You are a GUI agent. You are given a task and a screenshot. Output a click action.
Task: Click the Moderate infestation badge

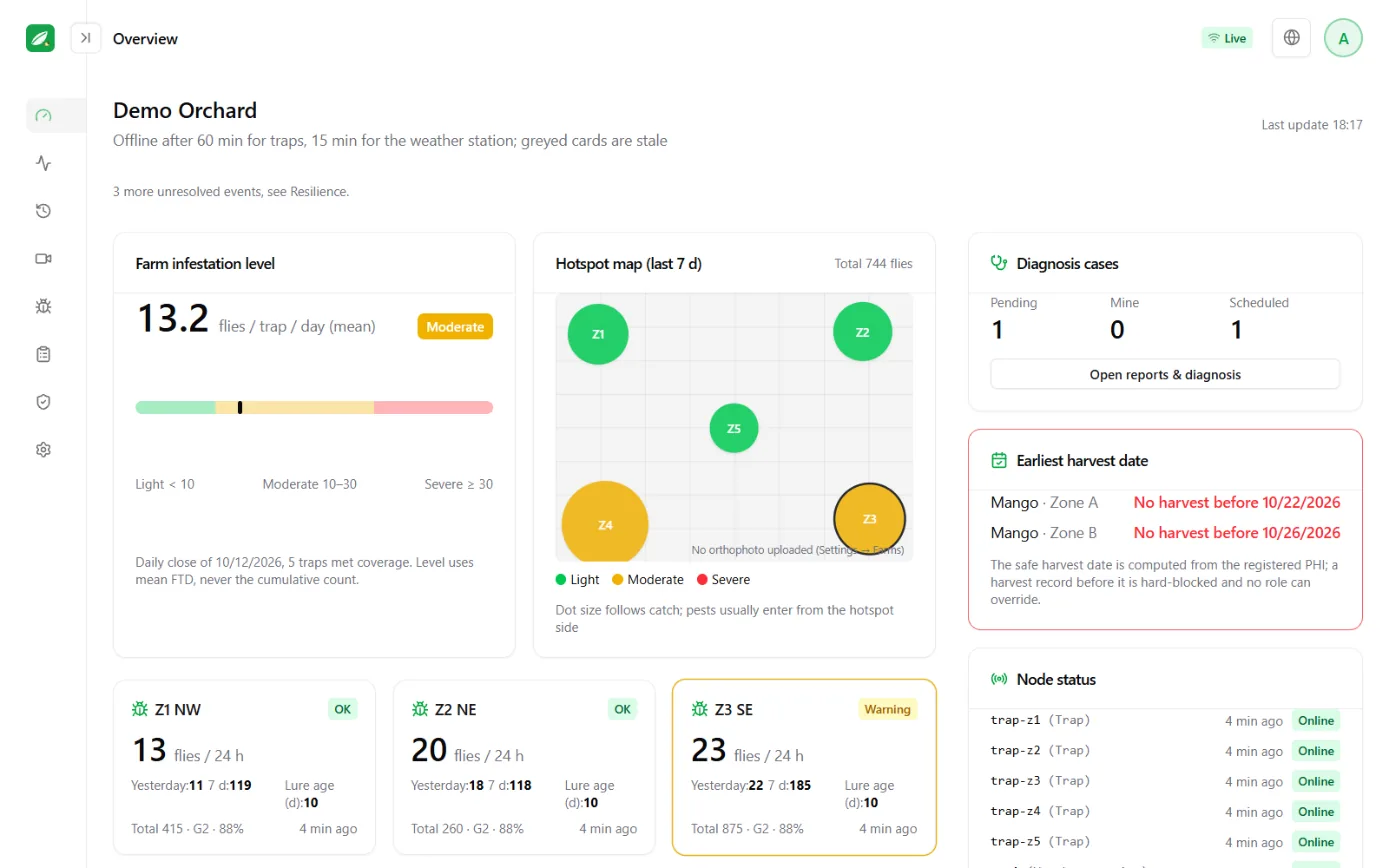[x=455, y=327]
